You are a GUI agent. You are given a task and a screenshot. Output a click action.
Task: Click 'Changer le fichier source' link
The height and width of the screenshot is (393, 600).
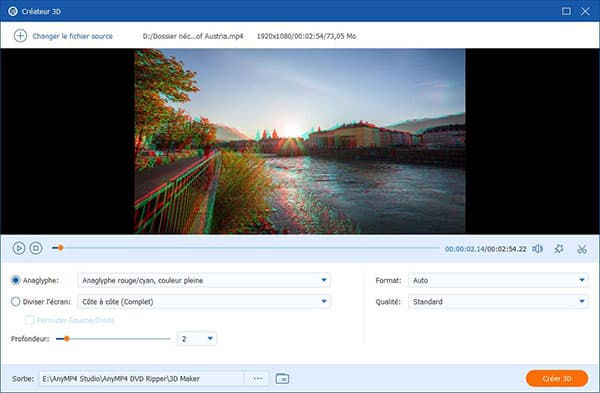[x=72, y=36]
